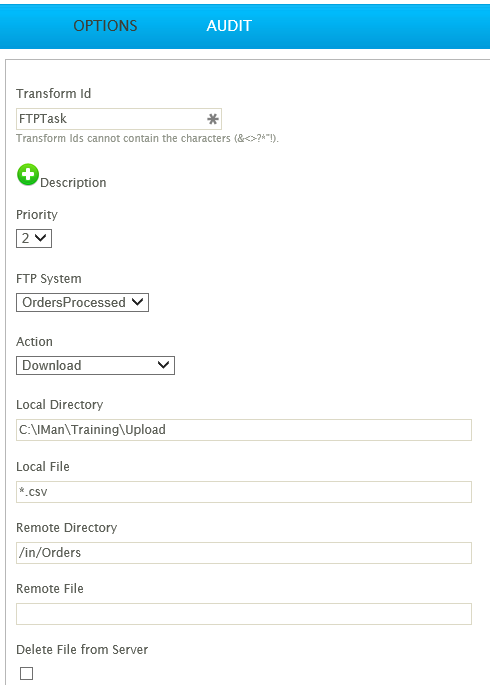Click the empty Remote File field
Image resolution: width=490 pixels, height=685 pixels.
[244, 614]
